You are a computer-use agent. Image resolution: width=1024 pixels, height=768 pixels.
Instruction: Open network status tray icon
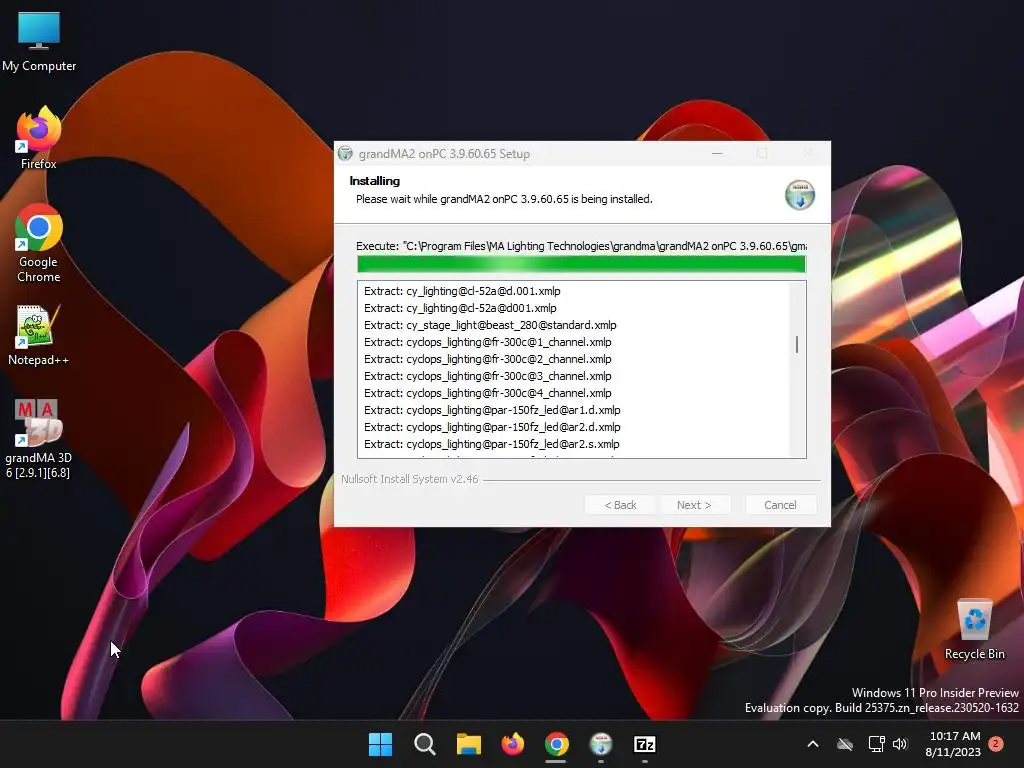(876, 744)
